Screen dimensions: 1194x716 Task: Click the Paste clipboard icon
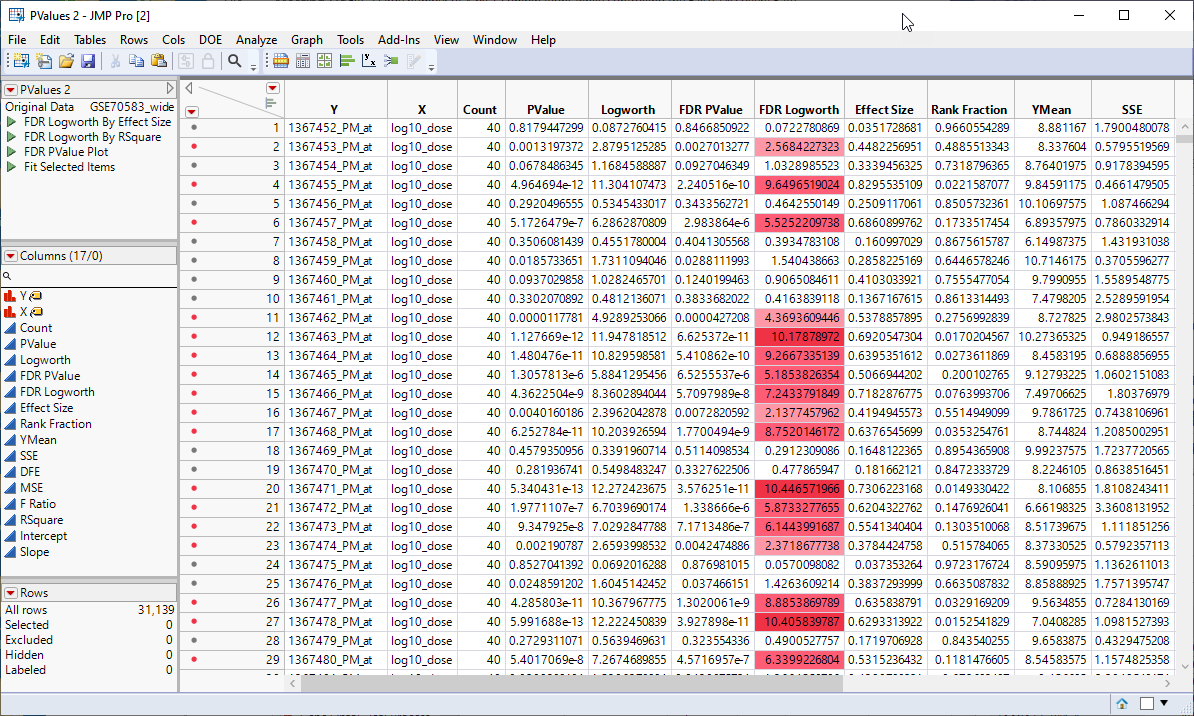tap(158, 61)
